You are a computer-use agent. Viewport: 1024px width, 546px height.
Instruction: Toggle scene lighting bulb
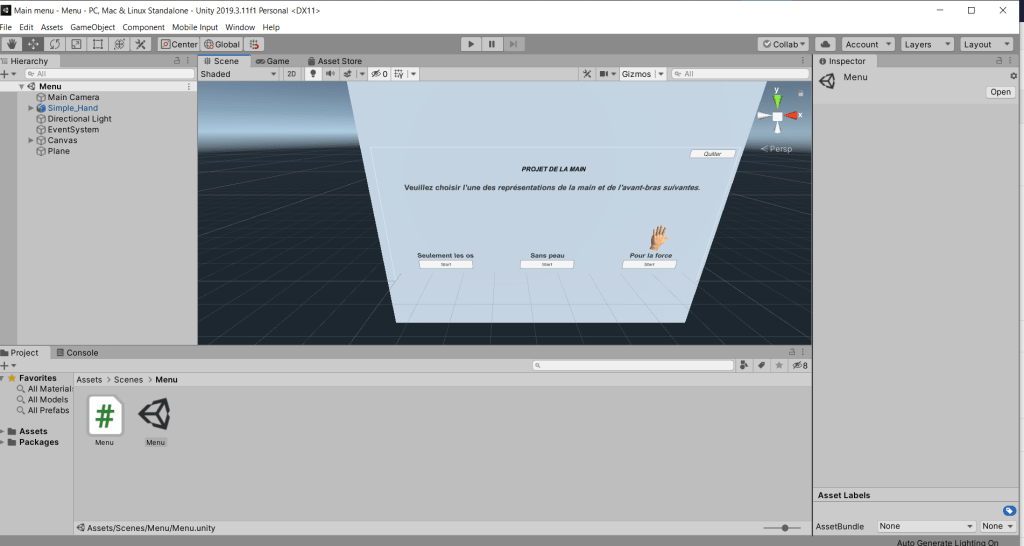click(312, 74)
